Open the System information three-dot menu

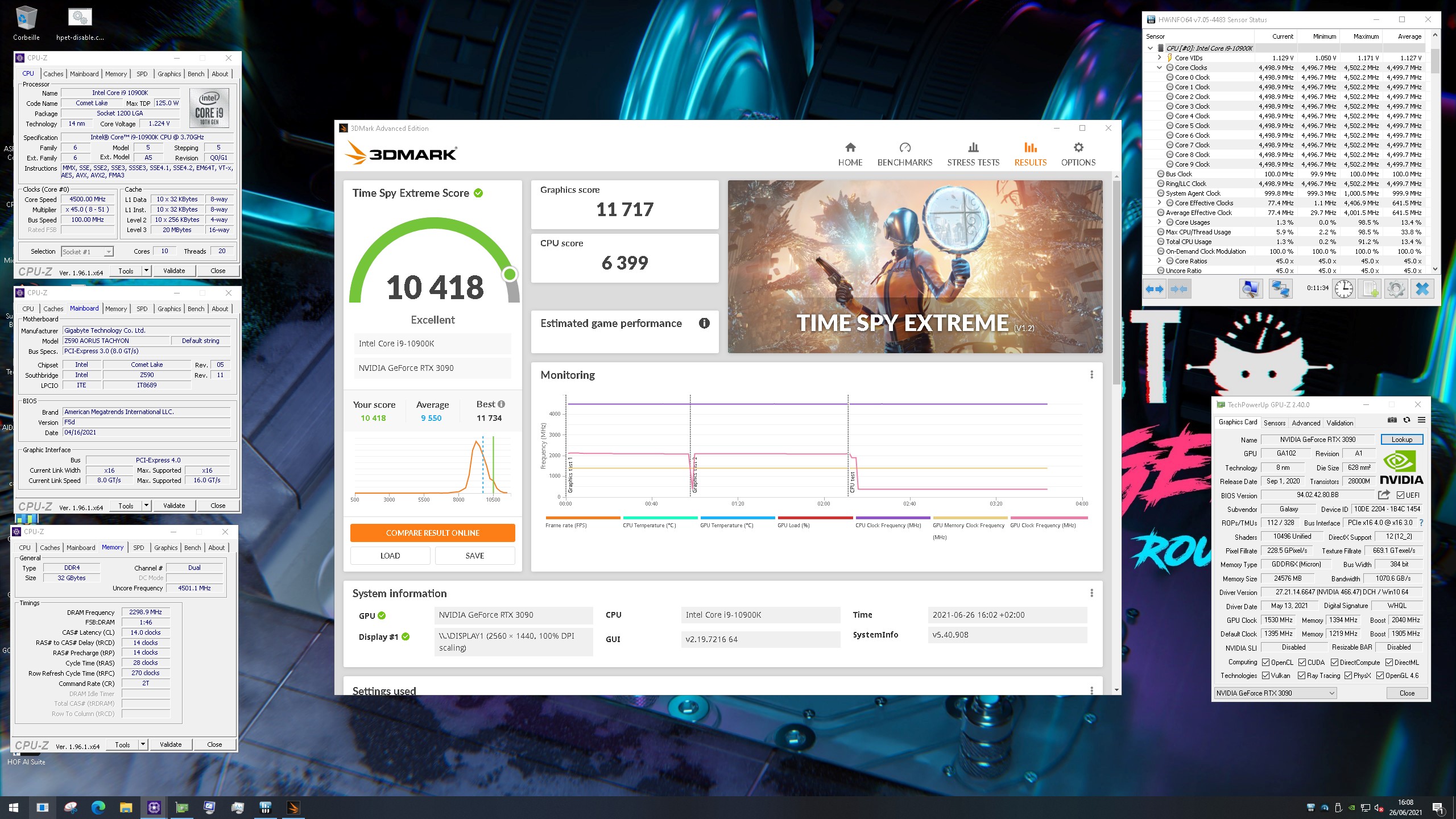pos(1091,593)
